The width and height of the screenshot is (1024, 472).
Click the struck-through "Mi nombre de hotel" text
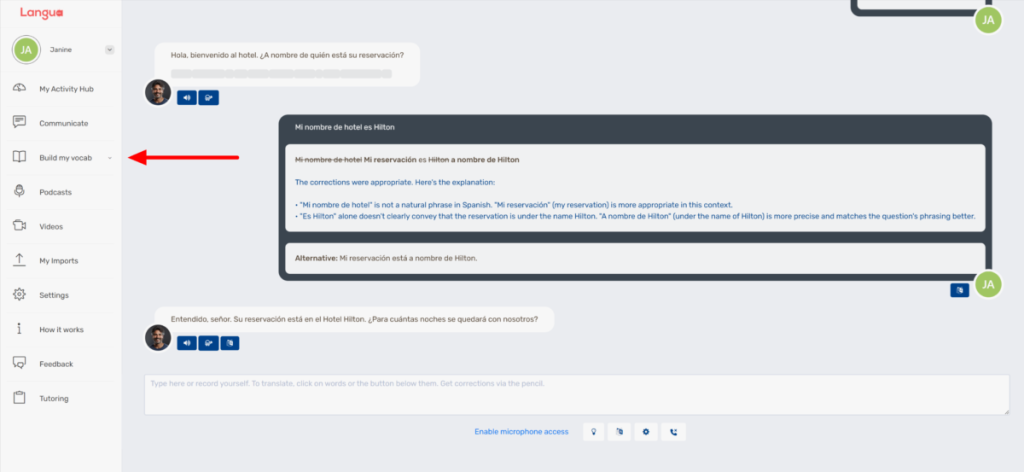[x=328, y=159]
